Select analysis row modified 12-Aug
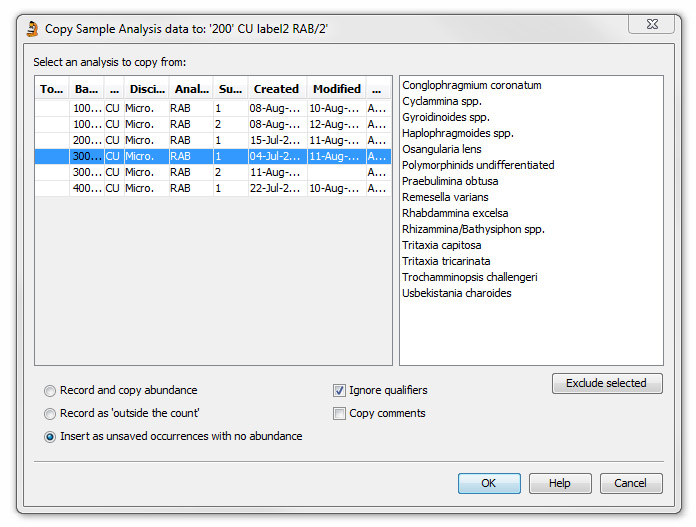Viewport: 696px width, 527px height. click(x=213, y=124)
